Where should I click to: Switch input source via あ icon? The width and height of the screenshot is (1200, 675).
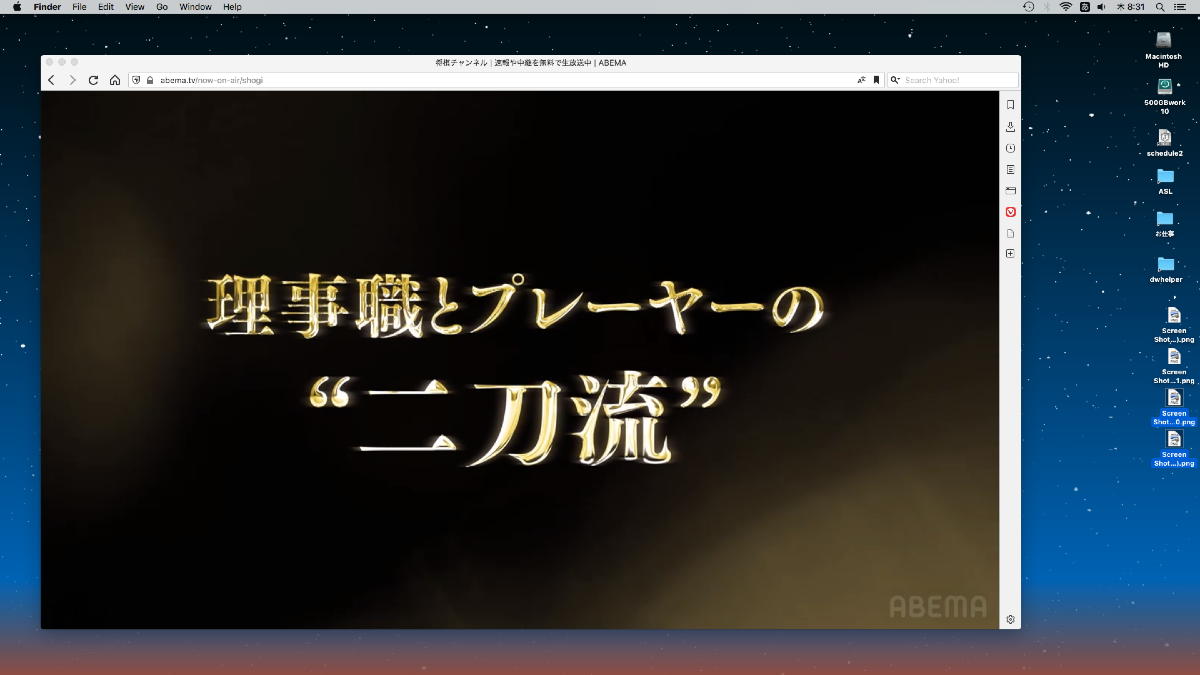click(x=1084, y=7)
